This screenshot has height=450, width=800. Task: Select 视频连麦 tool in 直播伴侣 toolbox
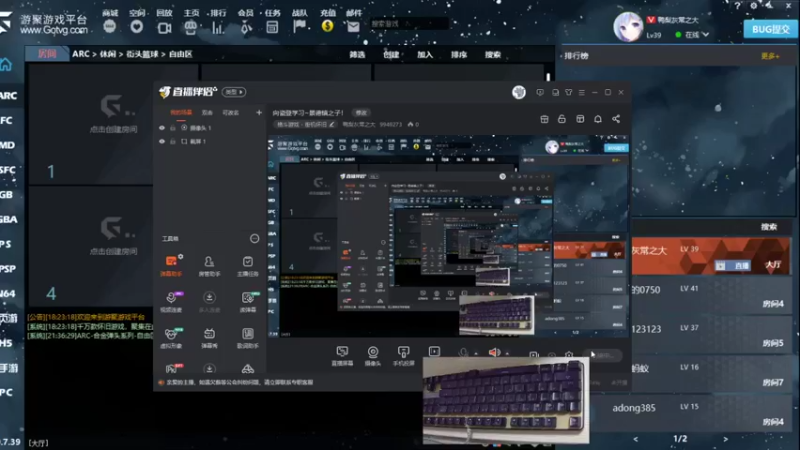171,302
